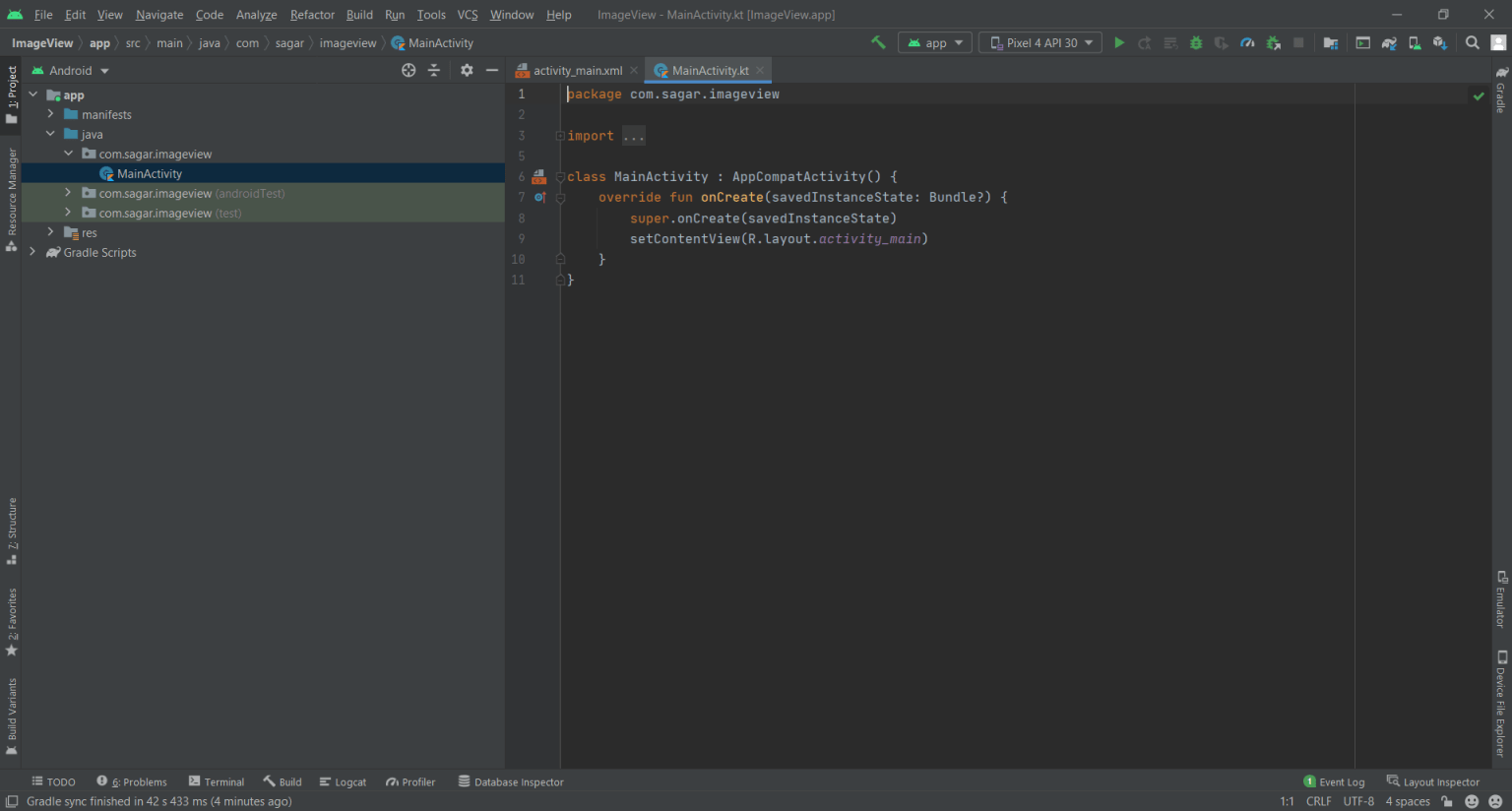
Task: Expand the import fold region in editor
Action: pos(560,136)
